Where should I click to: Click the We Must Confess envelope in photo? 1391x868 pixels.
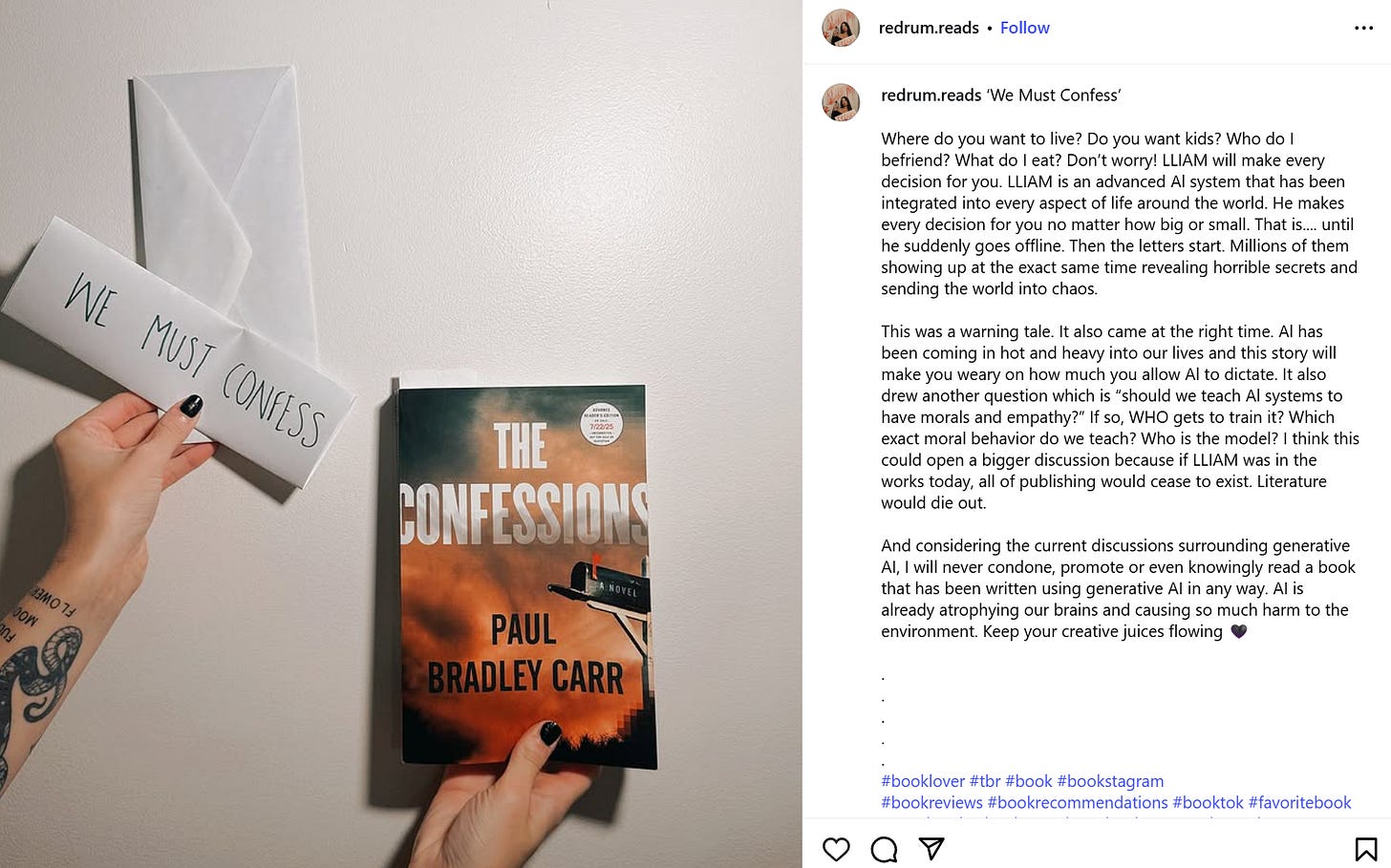pyautogui.click(x=177, y=353)
